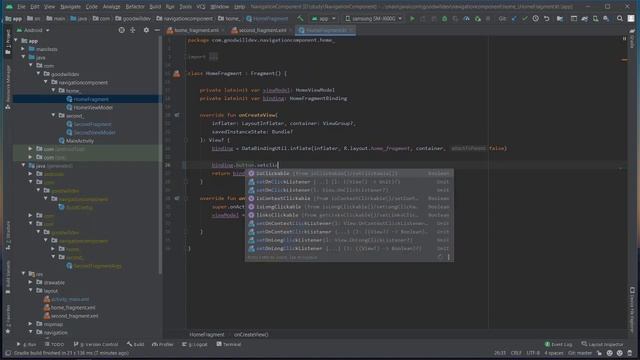Open the Resource Manager side tool button
640x360 pixels.
8,86
